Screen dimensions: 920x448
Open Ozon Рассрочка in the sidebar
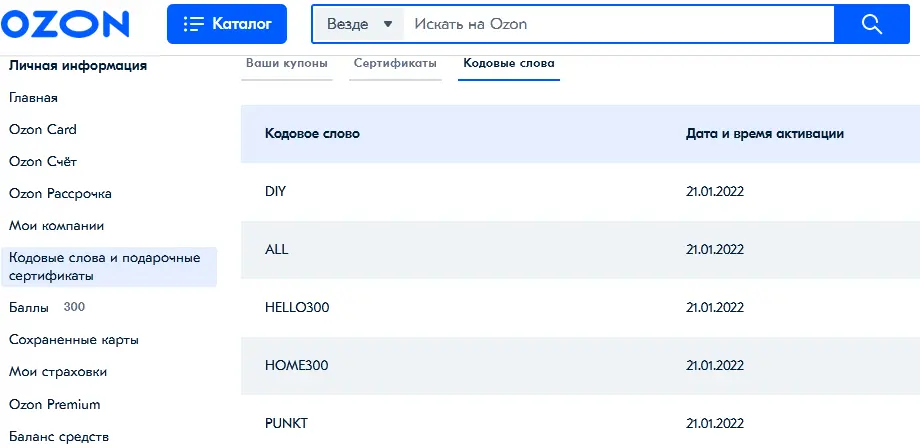pos(60,194)
